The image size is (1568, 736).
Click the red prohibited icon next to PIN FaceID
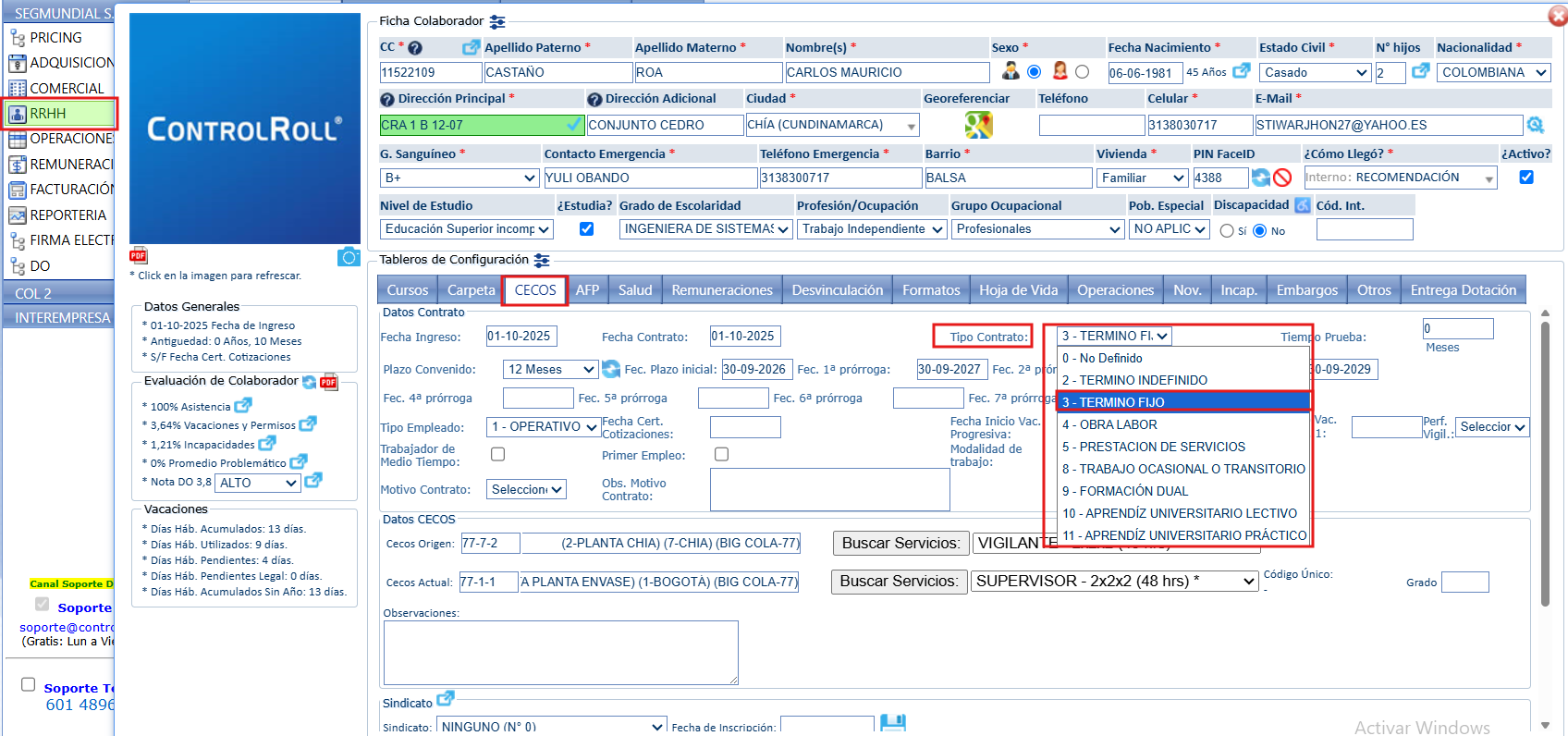click(x=1282, y=178)
